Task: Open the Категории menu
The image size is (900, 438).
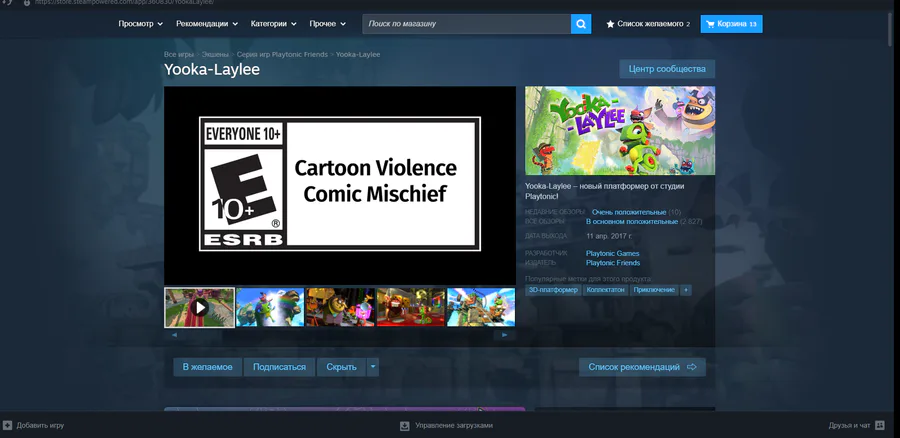Action: 273,24
